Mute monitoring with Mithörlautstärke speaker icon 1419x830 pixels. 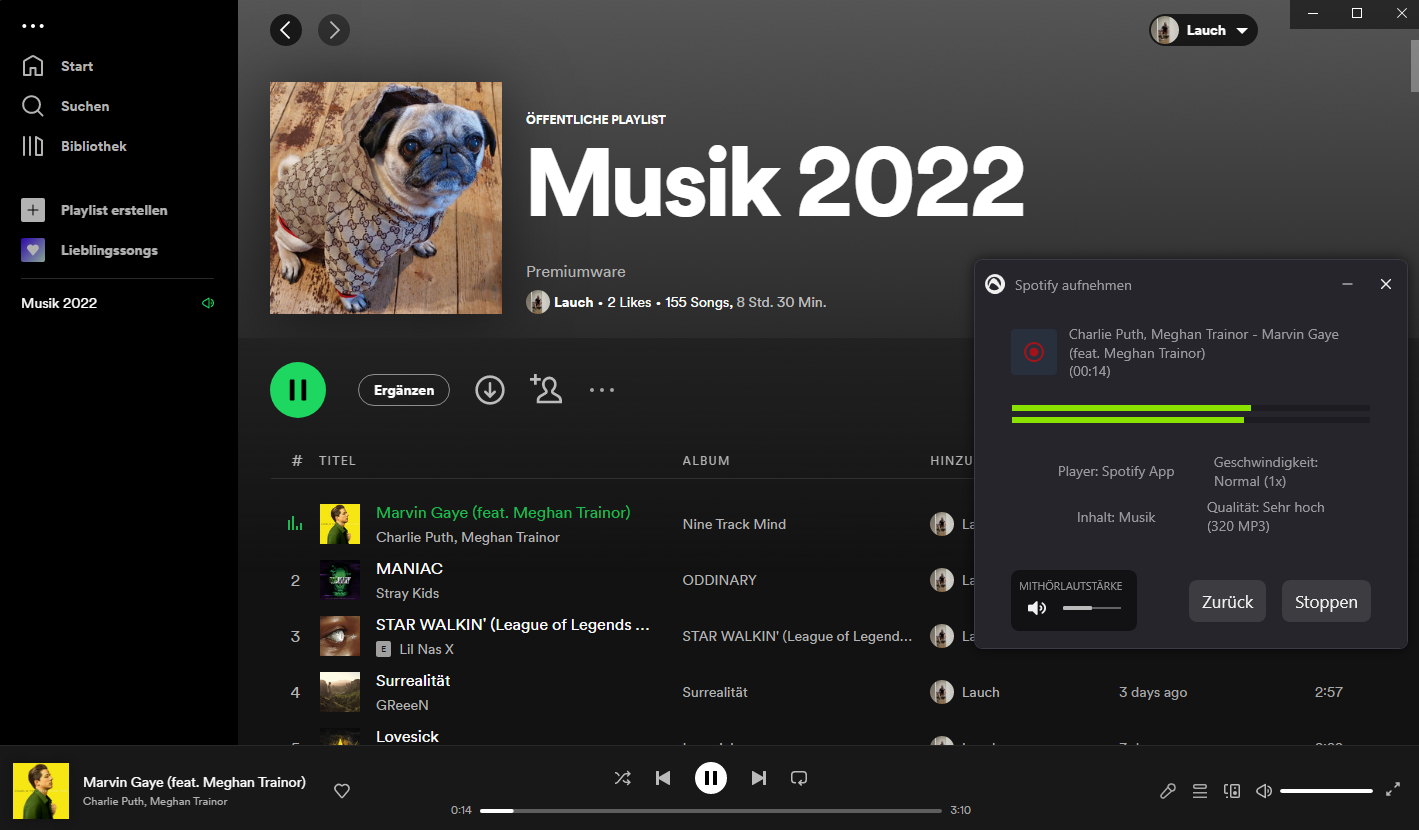tap(1037, 607)
